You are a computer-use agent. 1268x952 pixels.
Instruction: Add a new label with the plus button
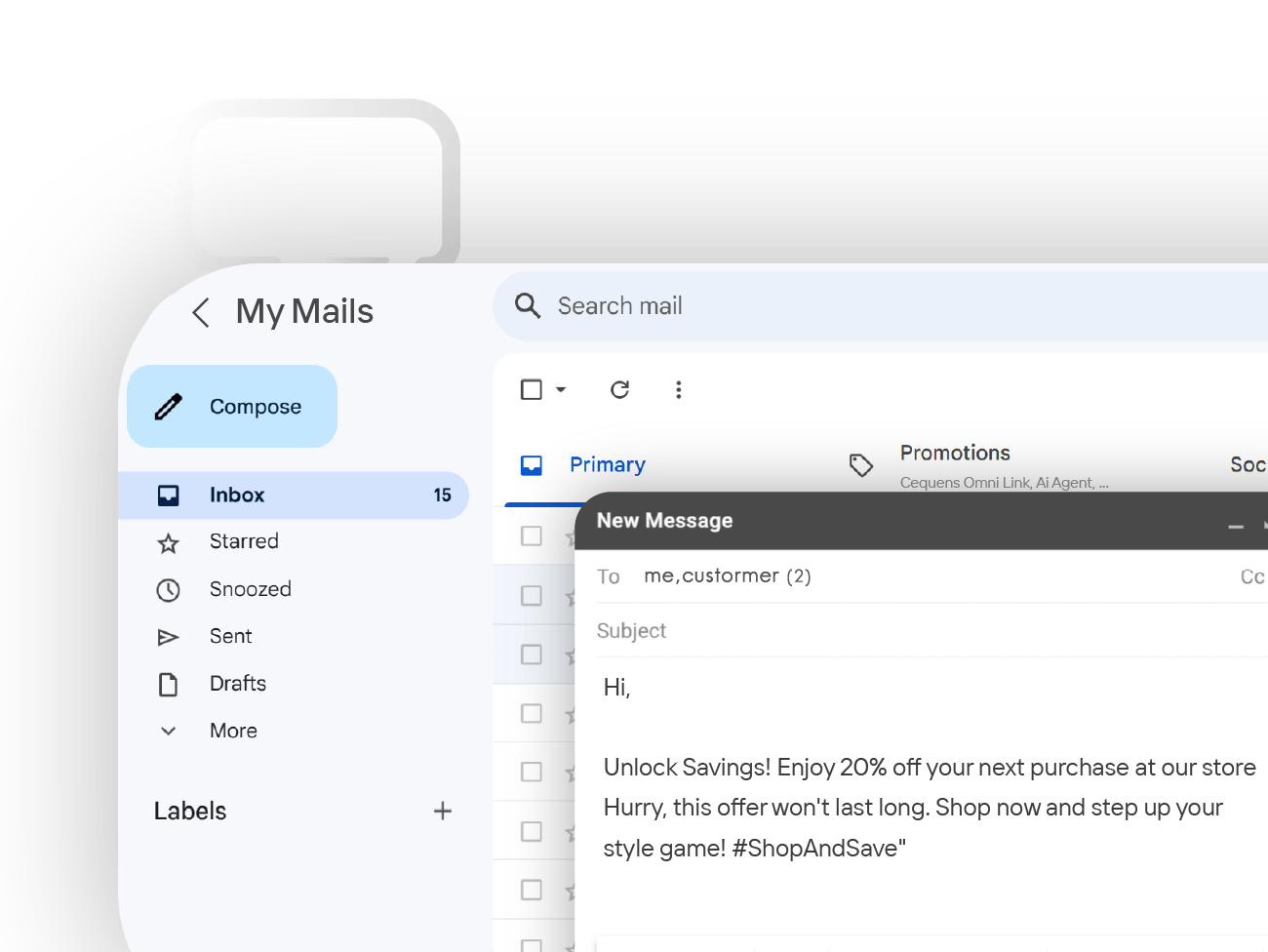[x=443, y=811]
